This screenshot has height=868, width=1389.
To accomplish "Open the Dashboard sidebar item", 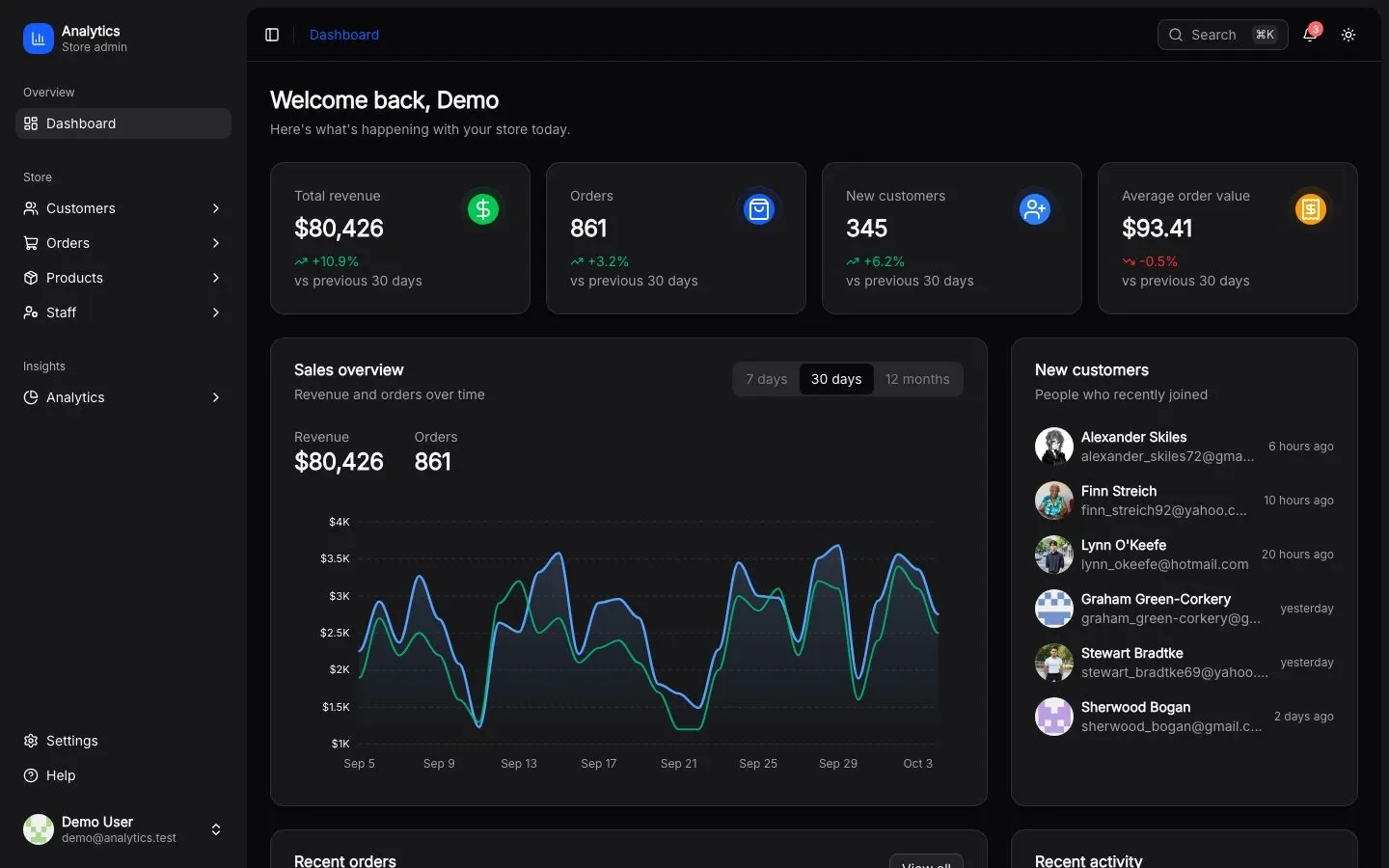I will (123, 123).
